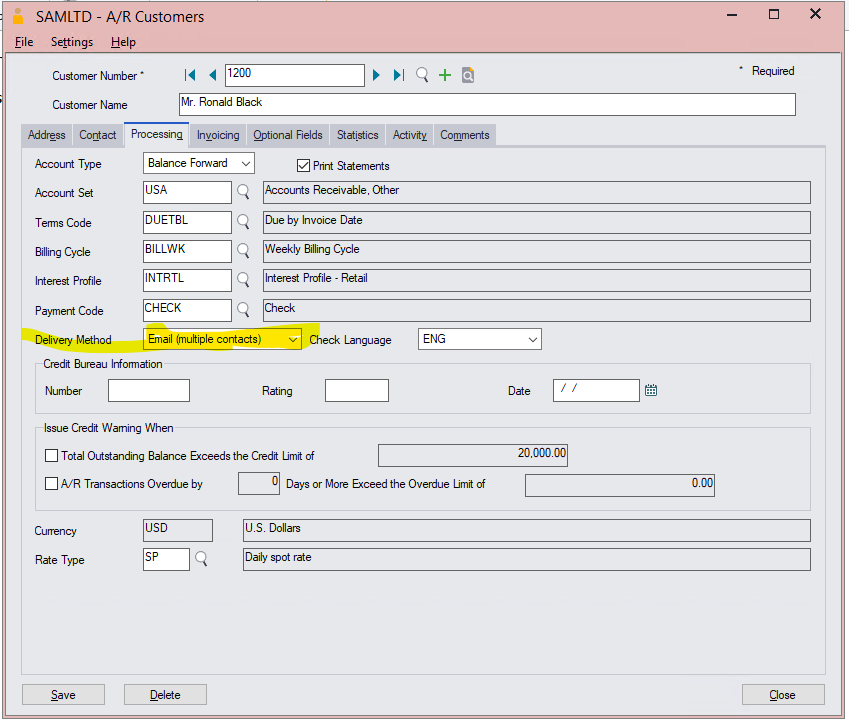Open the Billing Cycle finder magnifier
Viewport: 849px width, 720px height.
click(244, 251)
